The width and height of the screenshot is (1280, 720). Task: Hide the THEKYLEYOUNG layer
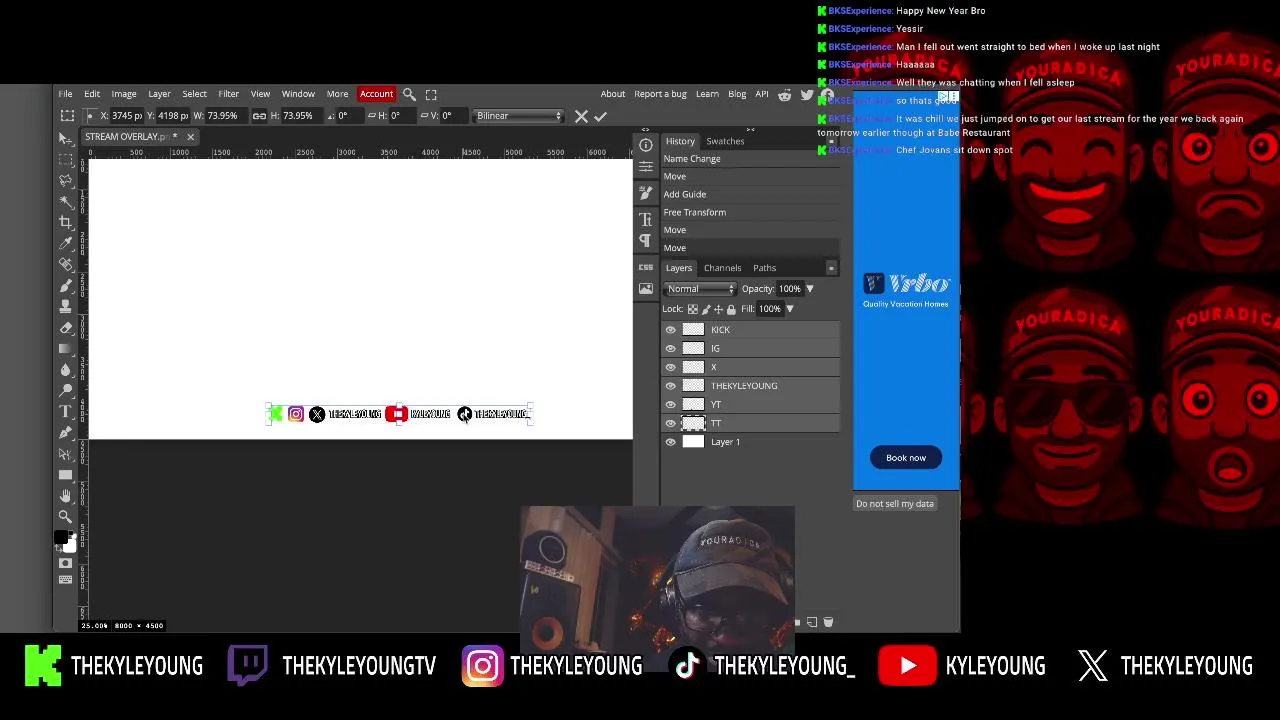671,386
